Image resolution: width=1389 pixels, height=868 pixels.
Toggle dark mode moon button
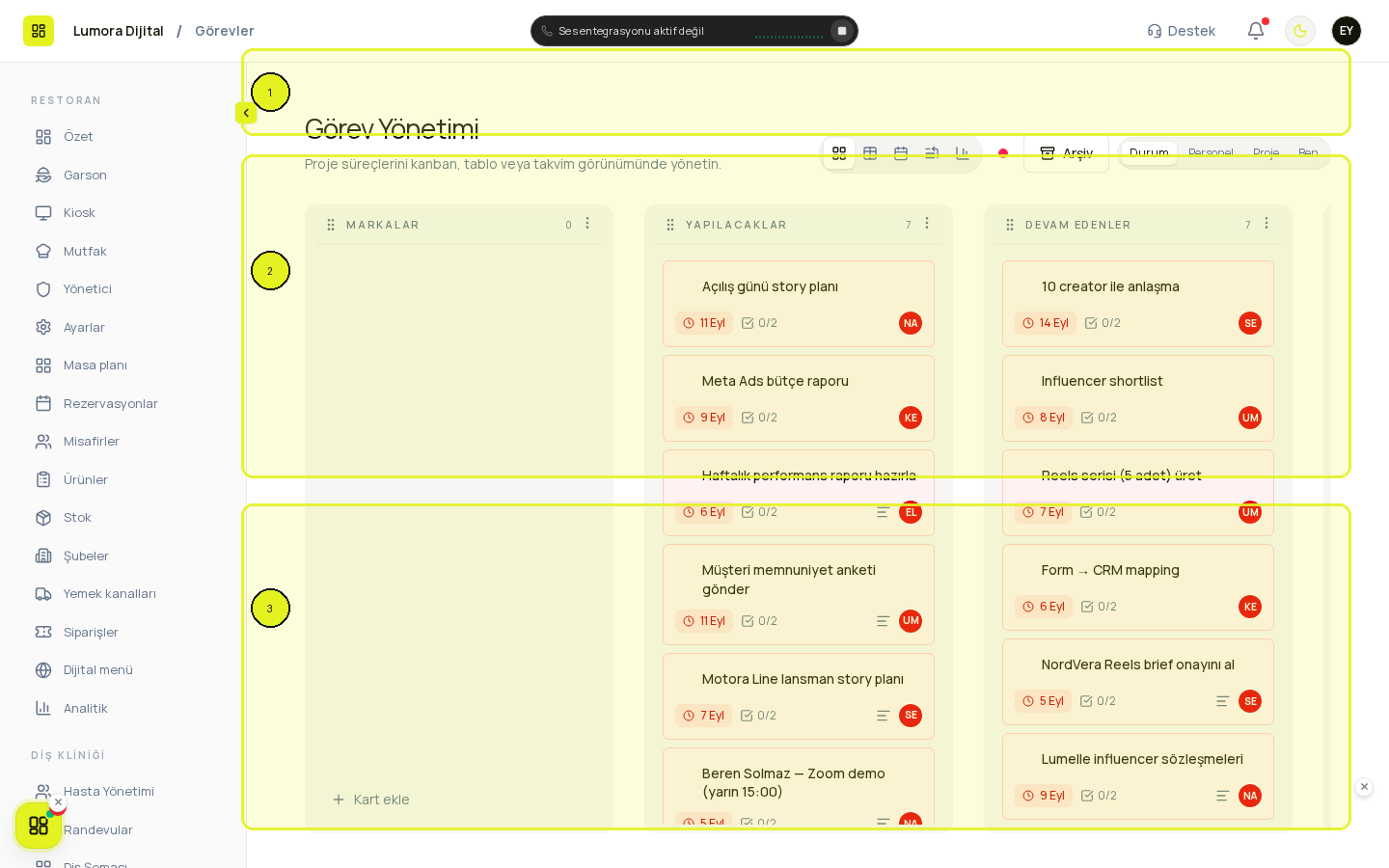coord(1300,31)
